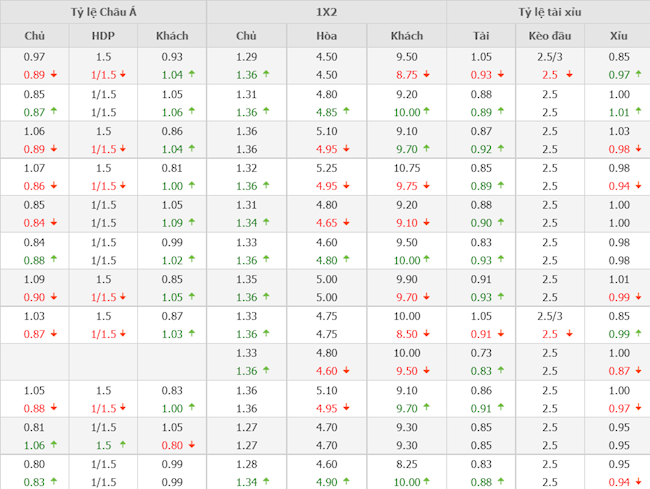Click the green up arrow next to 4.85
Viewport: 650px width, 489px height.
[347, 112]
